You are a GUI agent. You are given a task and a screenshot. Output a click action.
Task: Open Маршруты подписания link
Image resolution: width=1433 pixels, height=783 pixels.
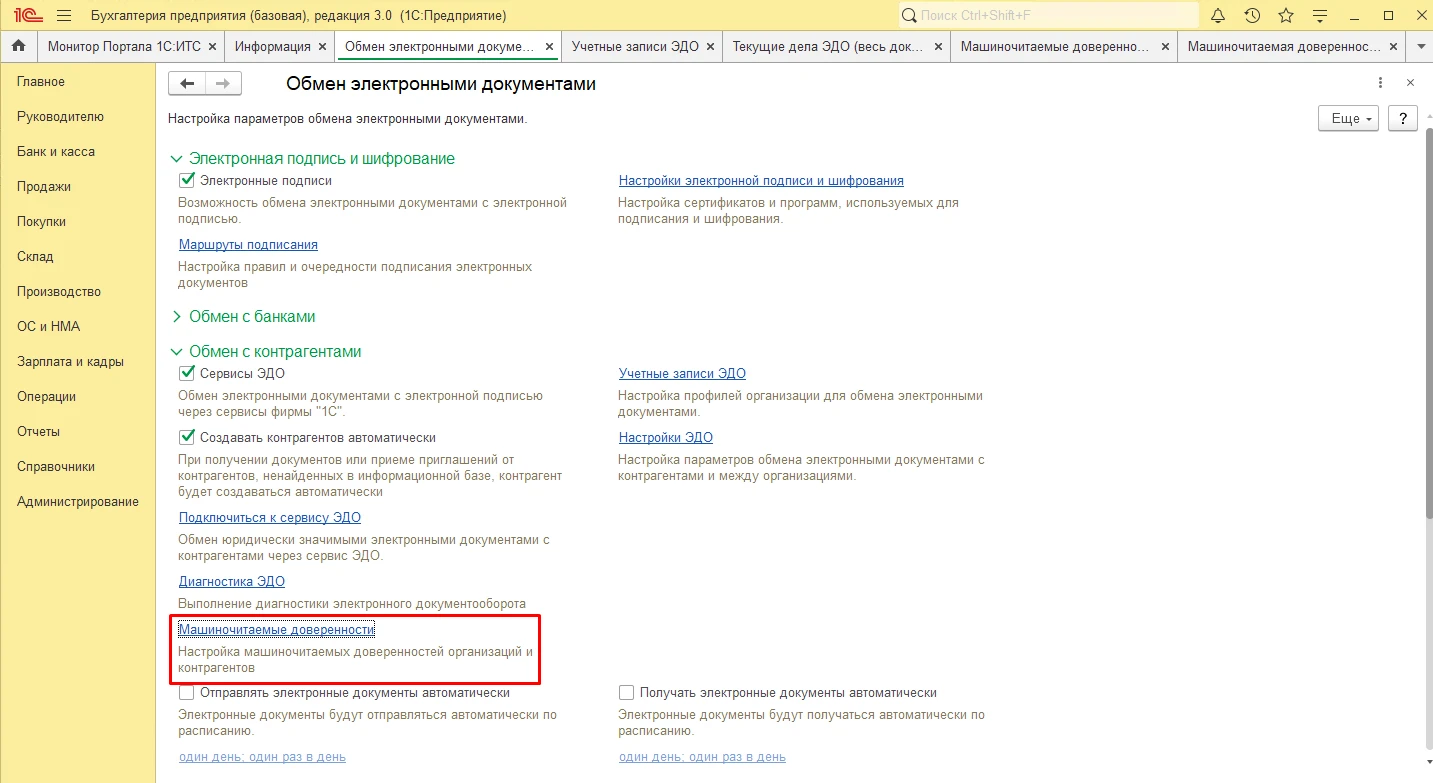pos(248,245)
